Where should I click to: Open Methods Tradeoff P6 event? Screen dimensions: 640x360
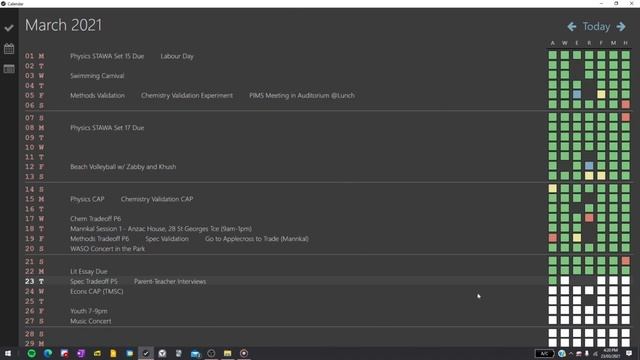pos(99,239)
